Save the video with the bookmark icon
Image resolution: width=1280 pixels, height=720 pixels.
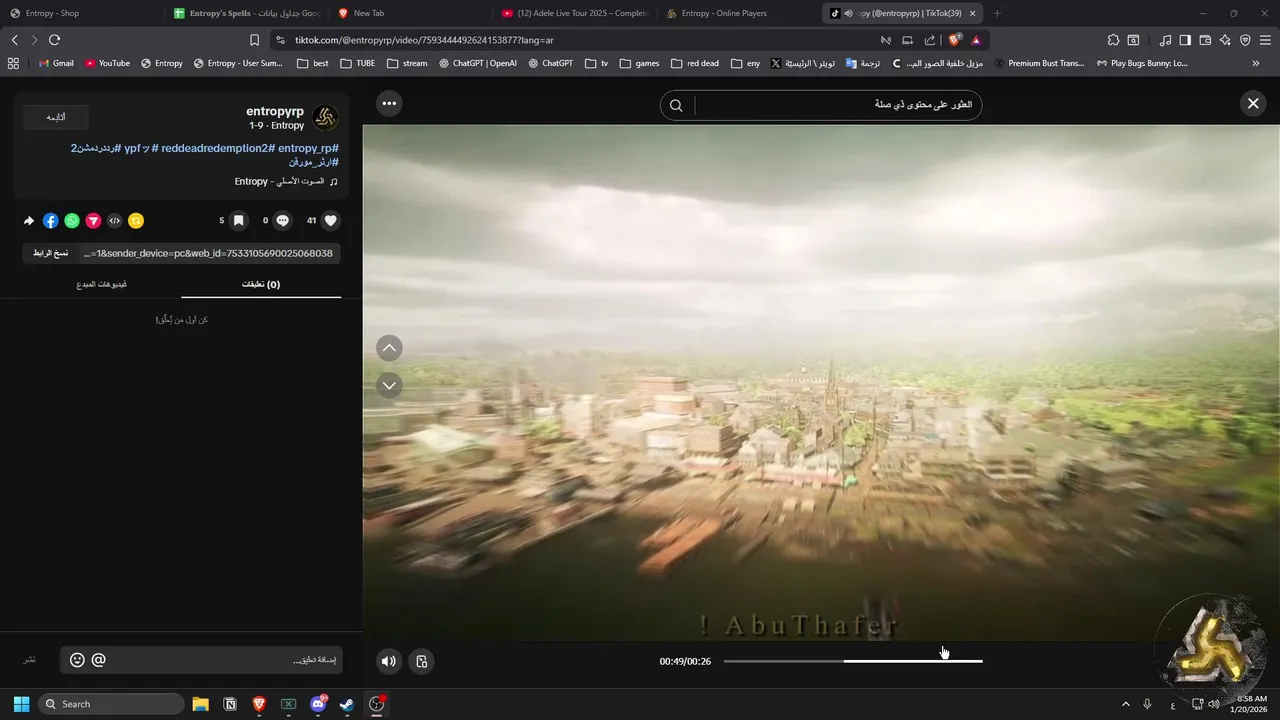coord(238,221)
